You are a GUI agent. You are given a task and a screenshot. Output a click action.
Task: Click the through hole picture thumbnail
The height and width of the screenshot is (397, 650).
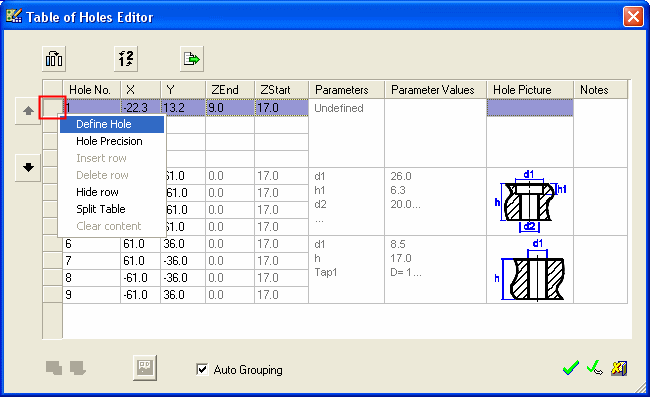(530, 269)
